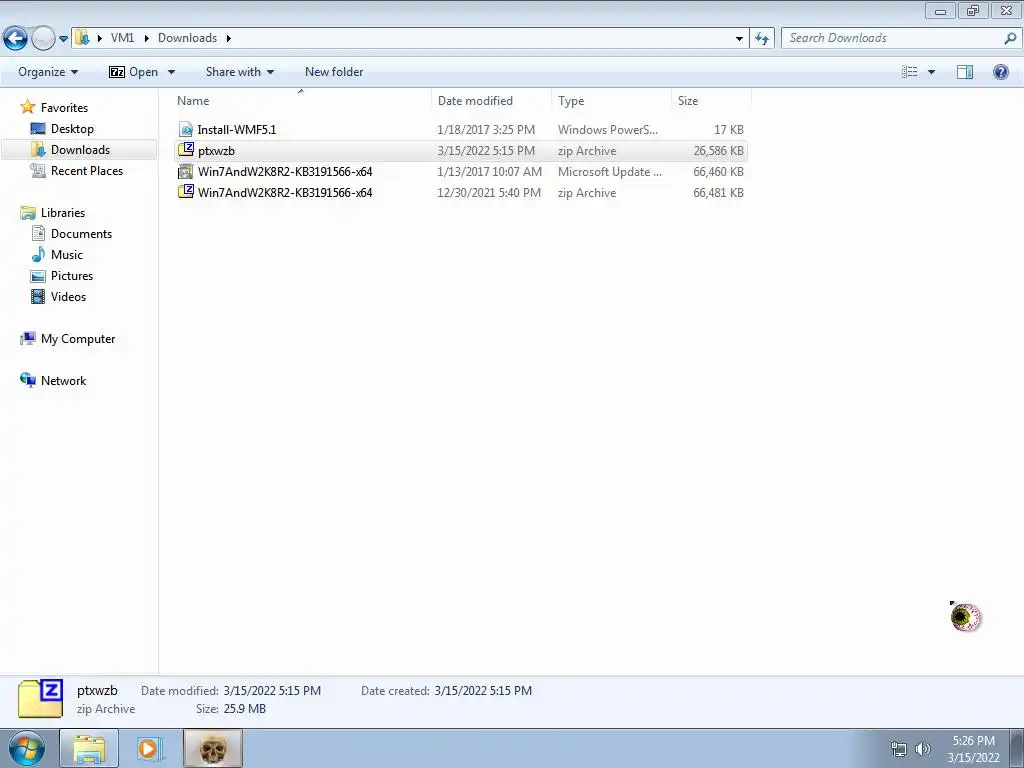Open the Share with menu

[240, 72]
